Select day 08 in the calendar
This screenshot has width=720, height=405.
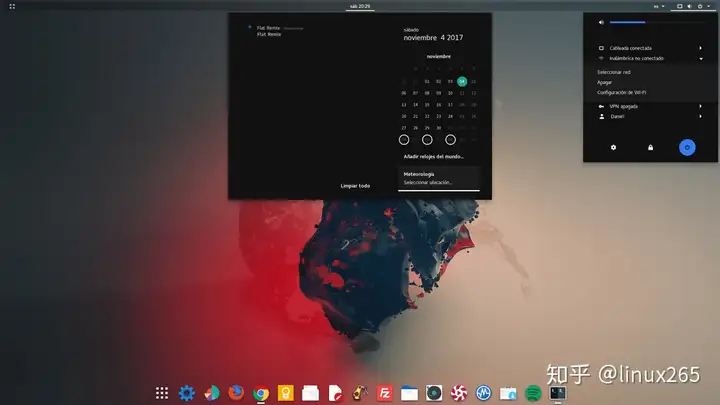pos(427,93)
